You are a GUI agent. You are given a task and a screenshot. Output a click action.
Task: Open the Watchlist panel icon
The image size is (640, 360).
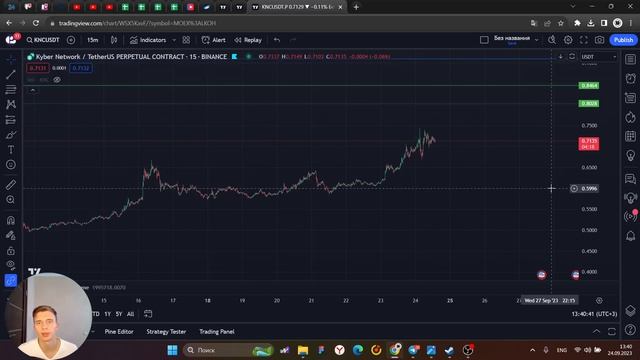[631, 59]
